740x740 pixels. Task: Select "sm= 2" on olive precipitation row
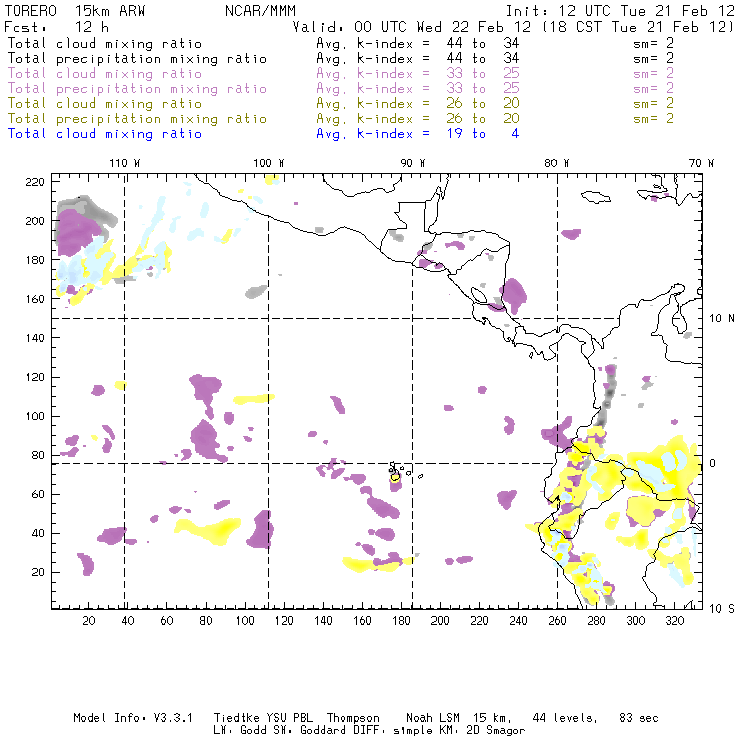click(x=653, y=118)
